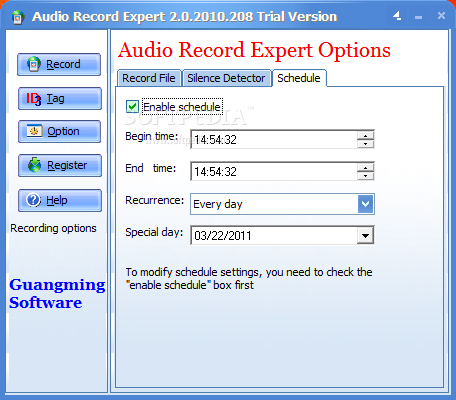
Task: Increase Begin time with up arrow
Action: [366, 135]
